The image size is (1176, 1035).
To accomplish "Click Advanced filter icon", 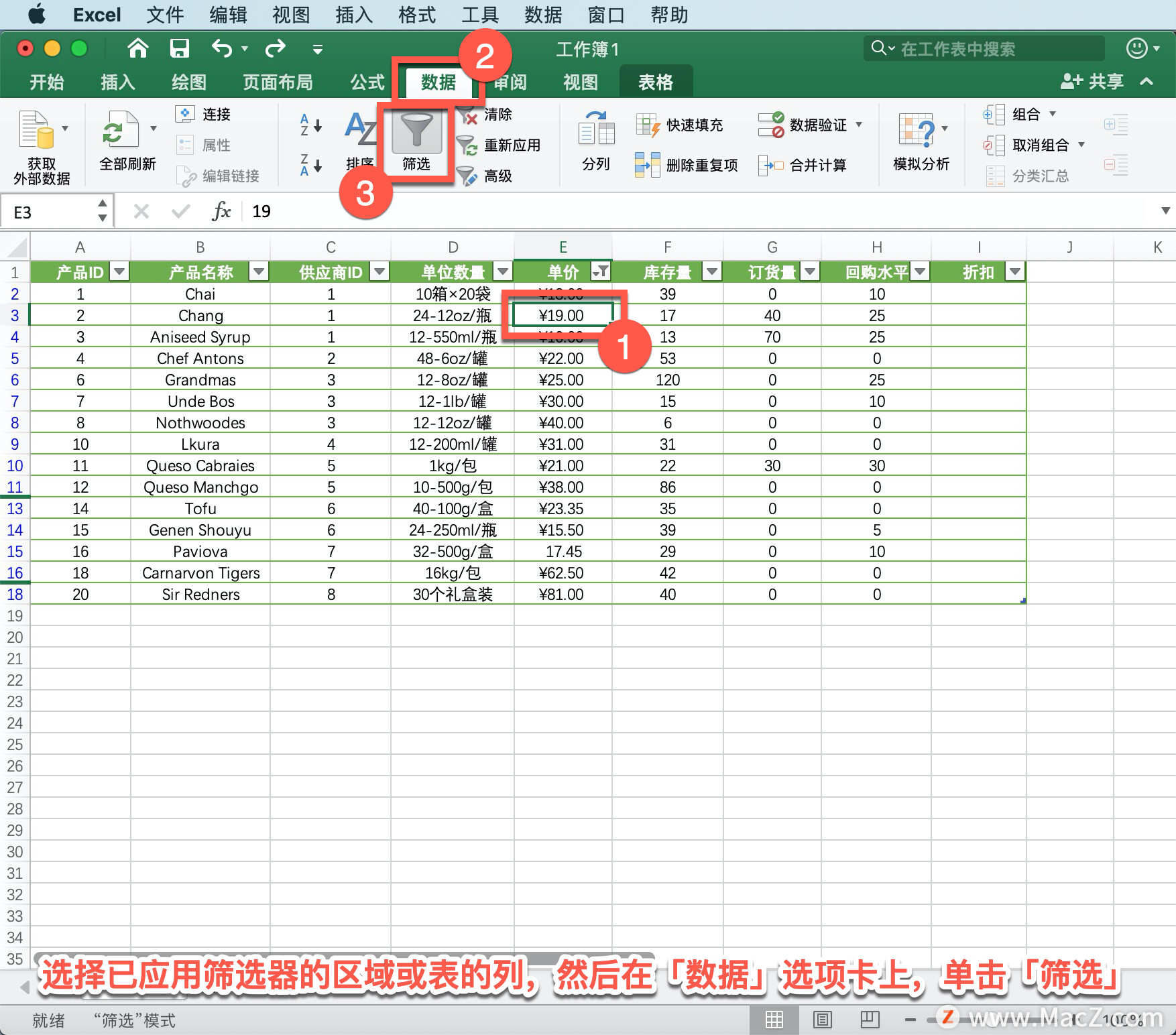I will (x=467, y=176).
